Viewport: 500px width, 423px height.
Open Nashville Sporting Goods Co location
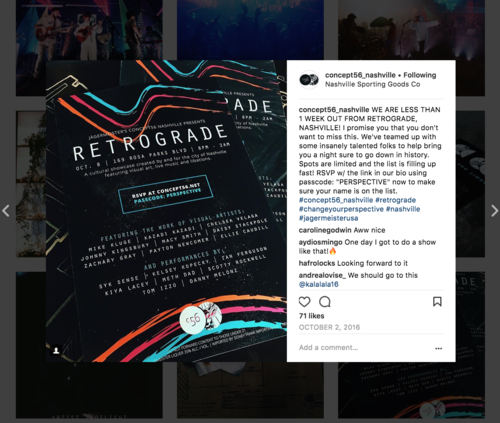(372, 84)
